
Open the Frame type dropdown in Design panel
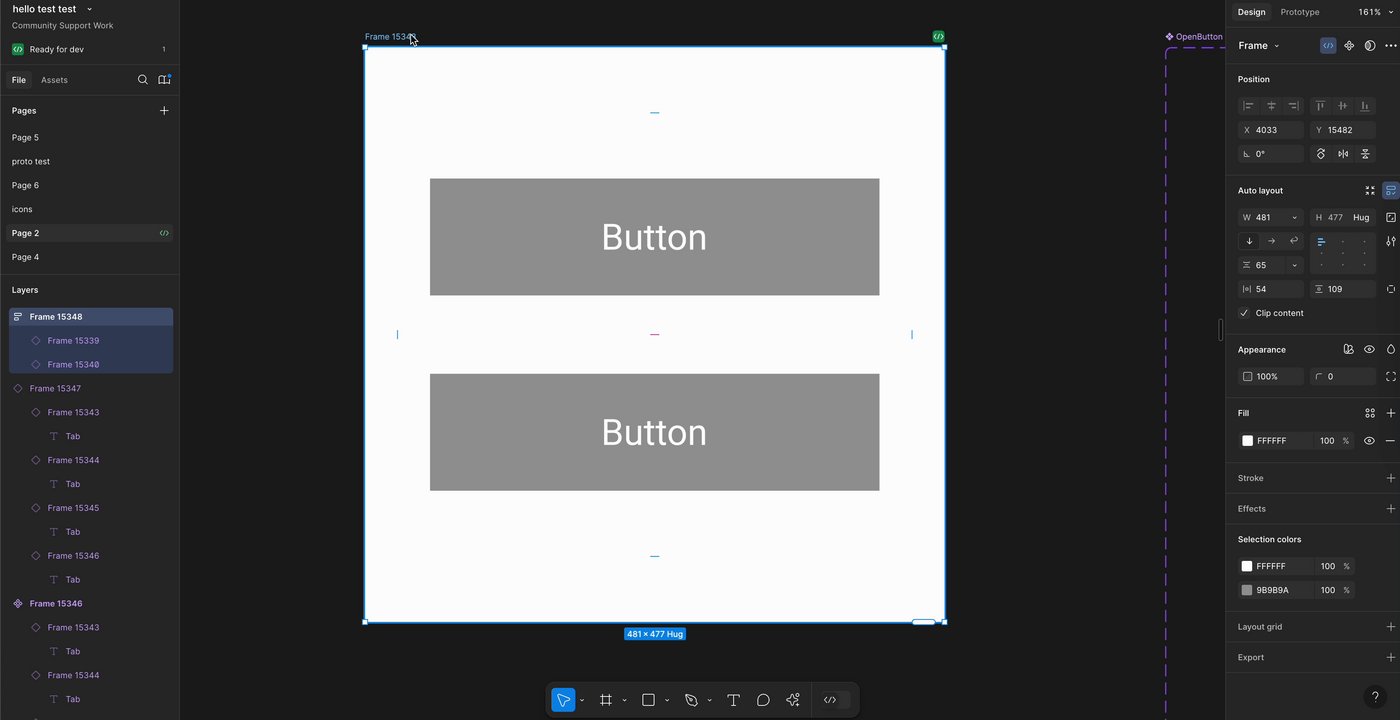tap(1258, 46)
